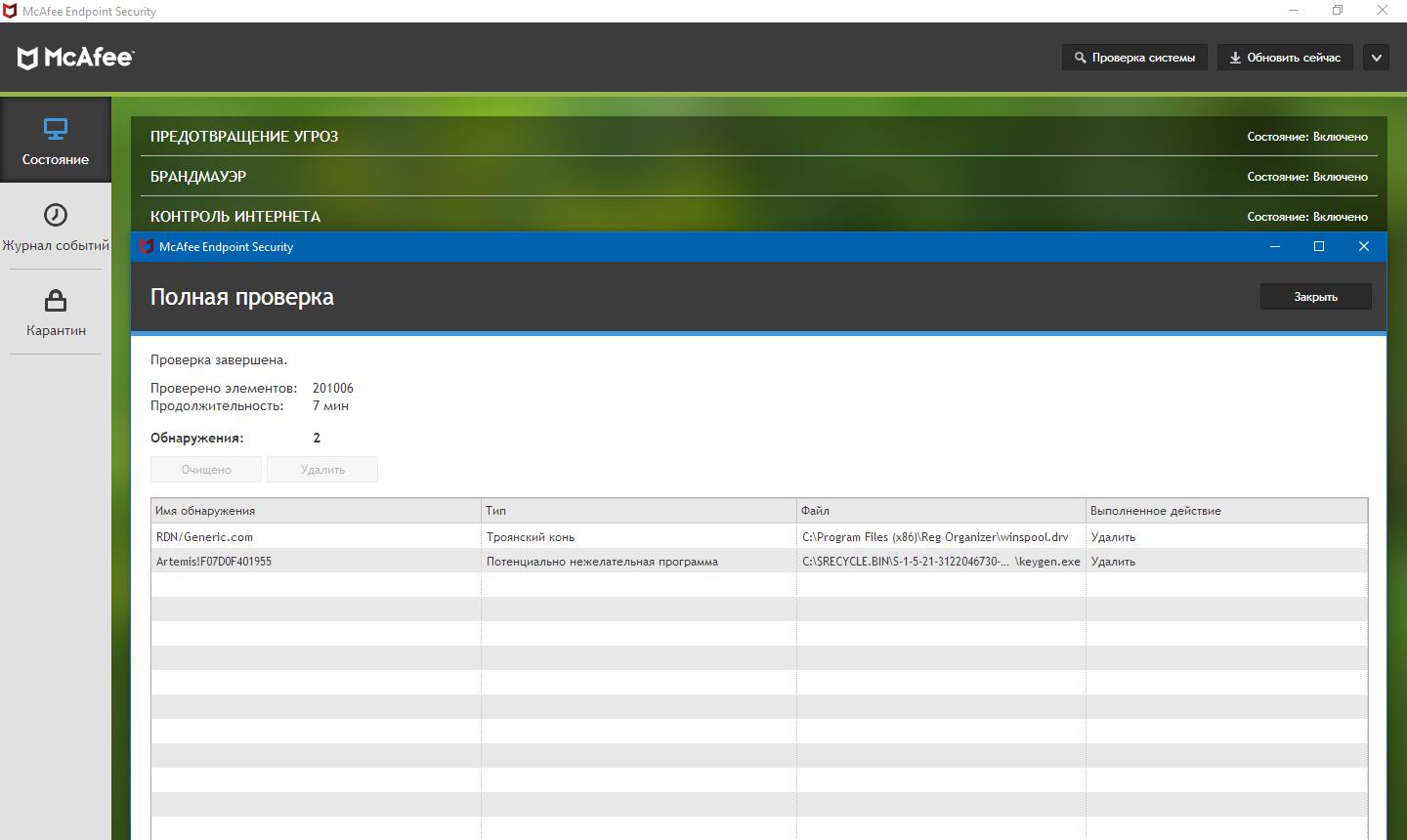Click the Проверка системы button
Image resolution: width=1407 pixels, height=840 pixels.
pos(1134,58)
